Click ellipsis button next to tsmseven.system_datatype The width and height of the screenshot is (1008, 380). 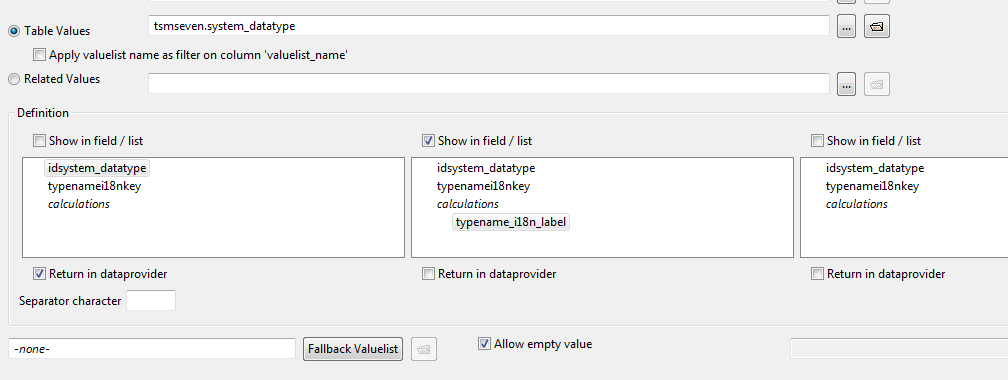point(847,27)
